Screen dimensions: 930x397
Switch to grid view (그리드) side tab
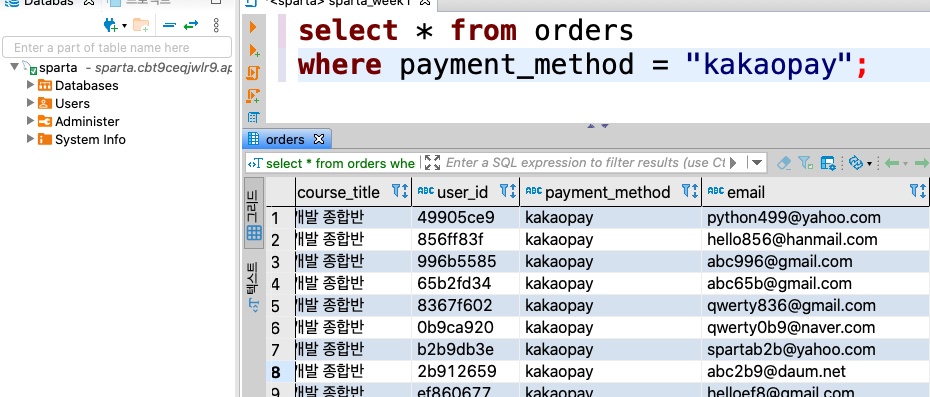point(254,214)
